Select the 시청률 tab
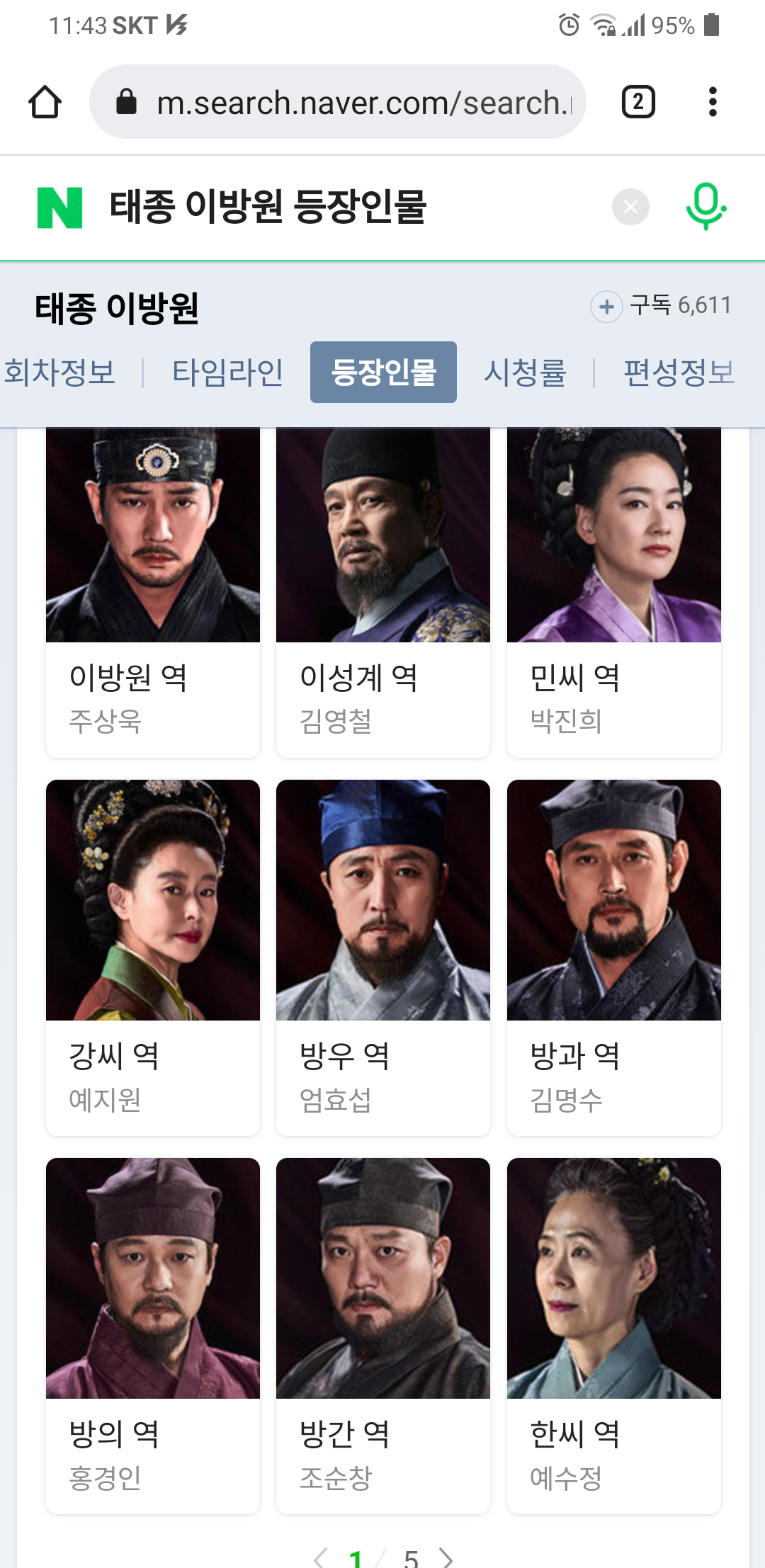The width and height of the screenshot is (765, 1568). click(x=525, y=373)
